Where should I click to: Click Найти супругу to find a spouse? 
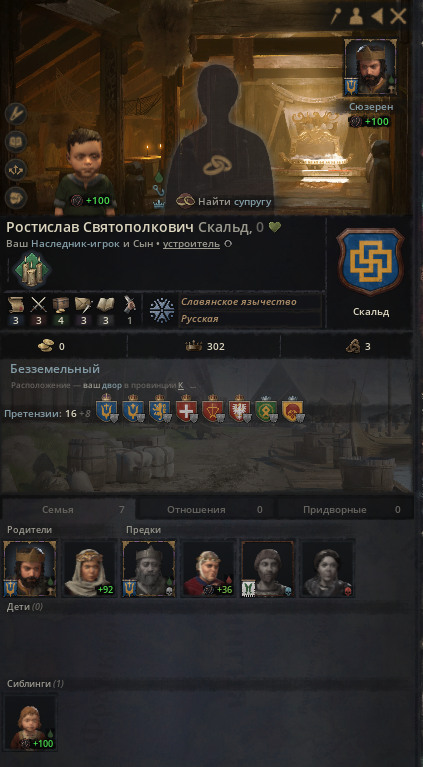[x=224, y=201]
